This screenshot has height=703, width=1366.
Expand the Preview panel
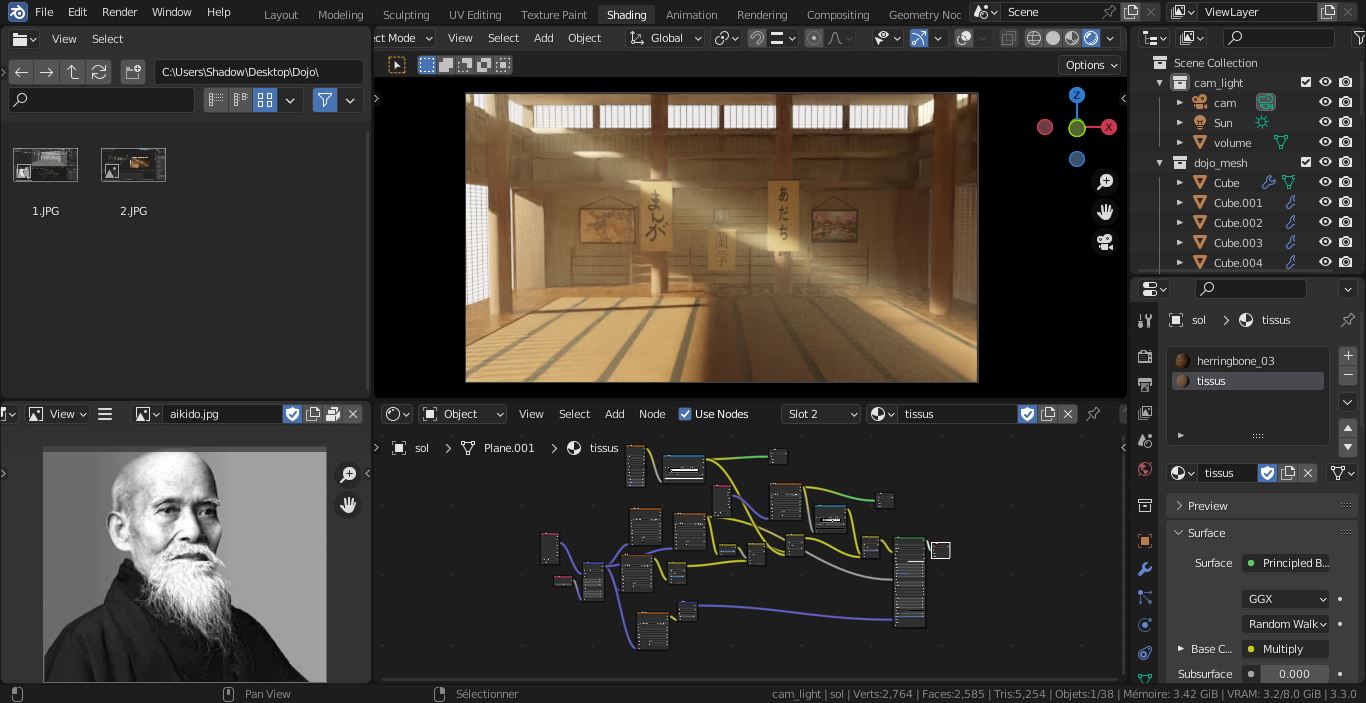click(1207, 506)
